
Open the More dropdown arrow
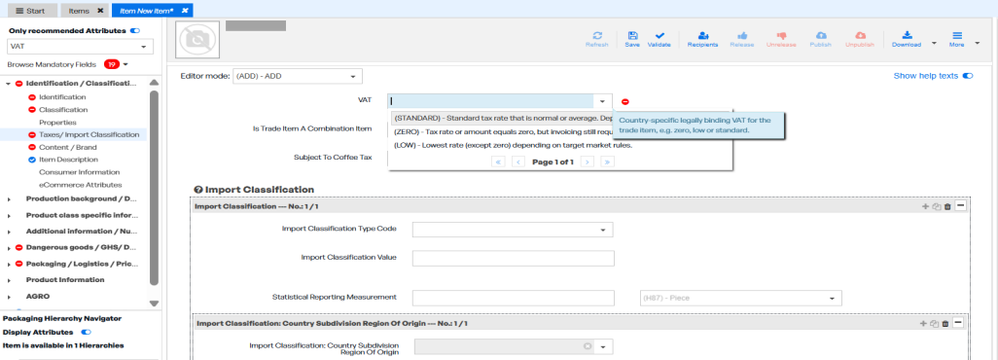point(977,43)
